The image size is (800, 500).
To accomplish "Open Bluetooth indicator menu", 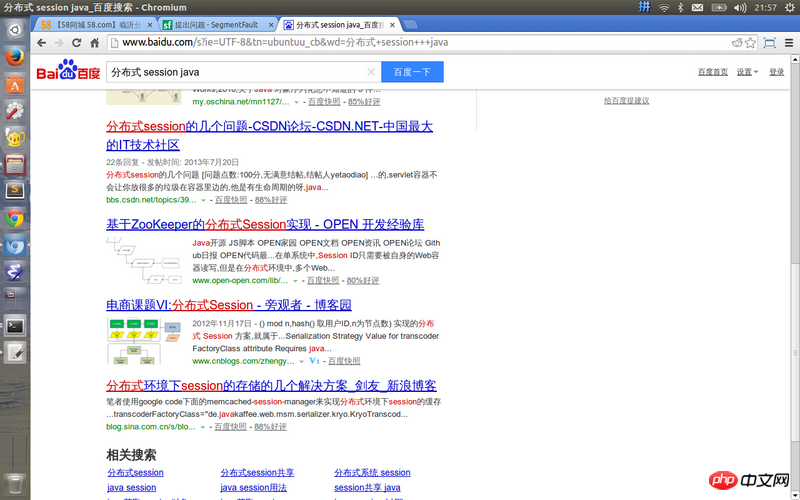I will coord(680,8).
